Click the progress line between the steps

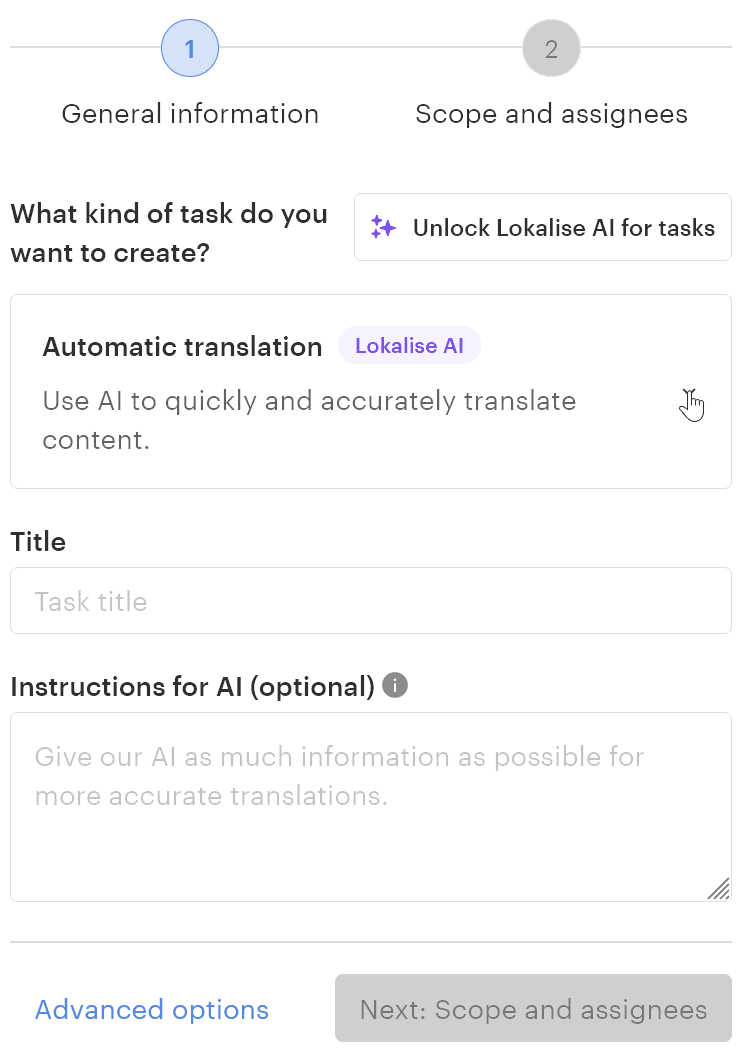pyautogui.click(x=370, y=47)
